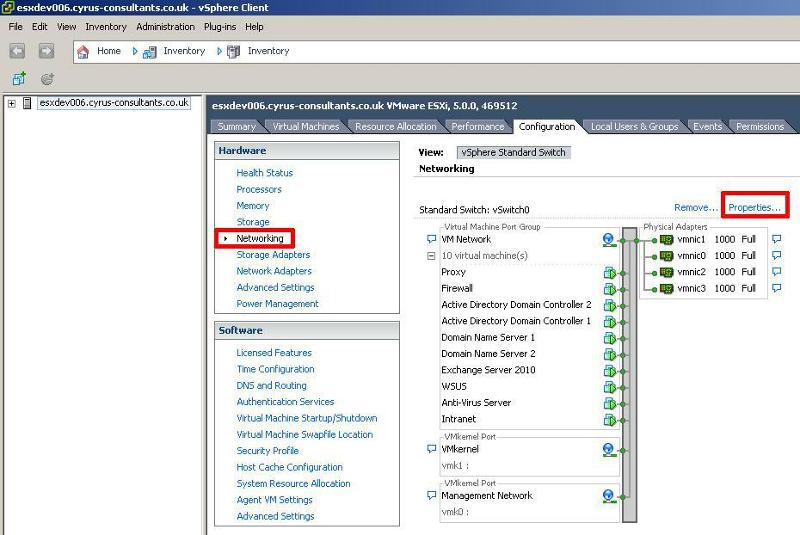The image size is (800, 535).
Task: Click the Remove link for vSwitch0
Action: (x=695, y=208)
